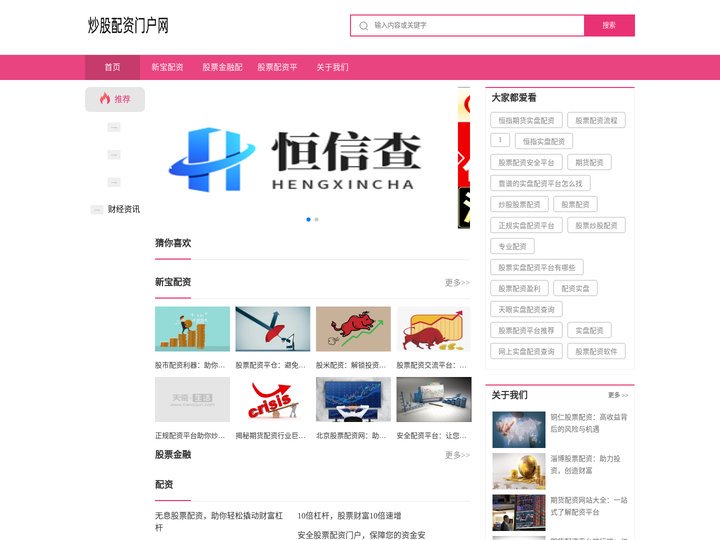Click 更多>> in the 关于我们 panel
The width and height of the screenshot is (720, 540).
[x=618, y=395]
